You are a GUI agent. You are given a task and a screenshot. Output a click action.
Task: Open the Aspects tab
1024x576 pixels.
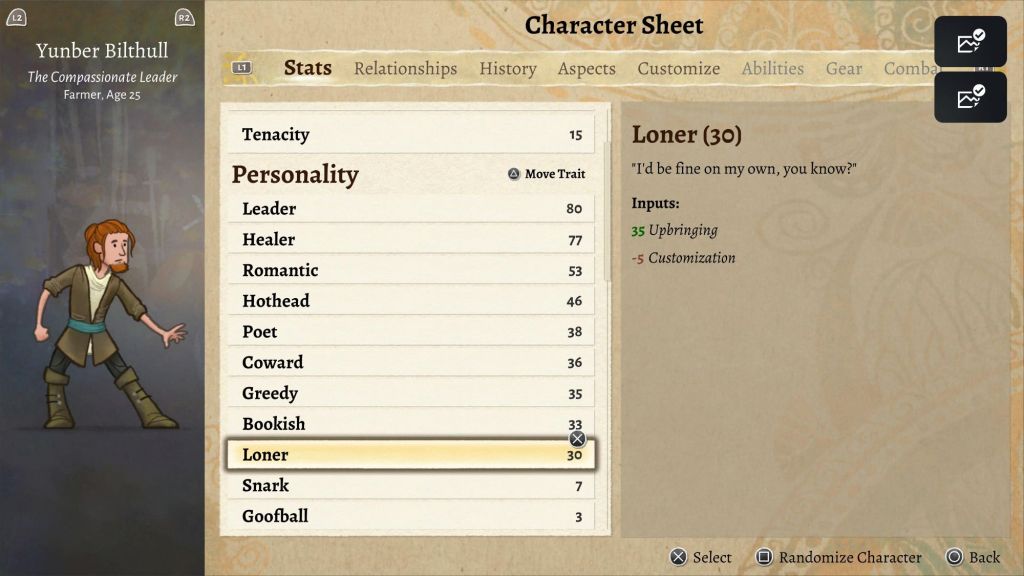click(x=586, y=68)
